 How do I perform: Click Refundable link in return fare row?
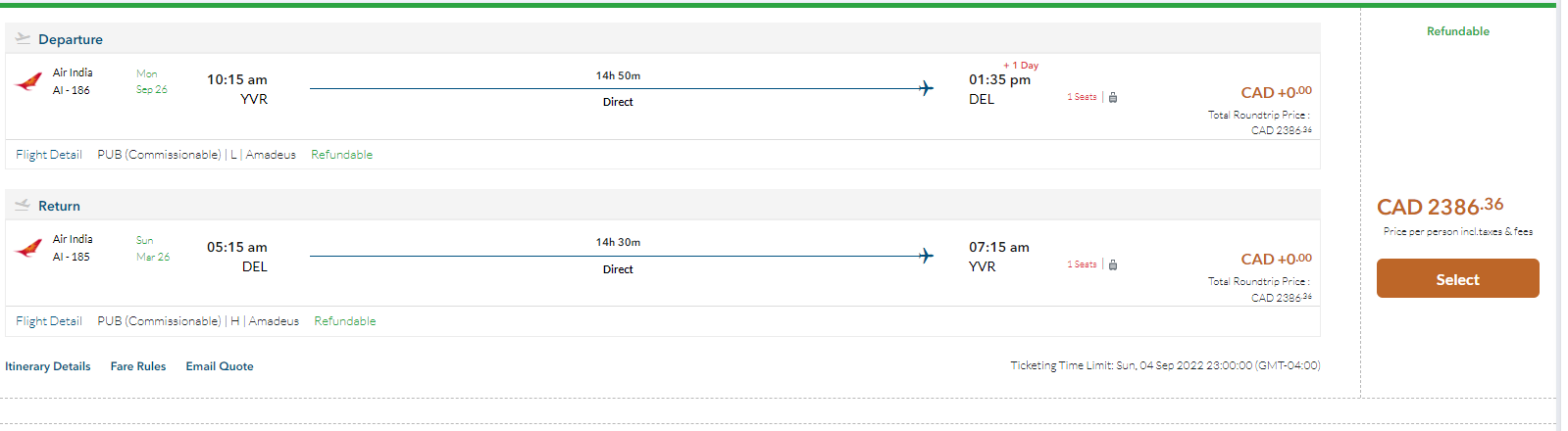345,321
